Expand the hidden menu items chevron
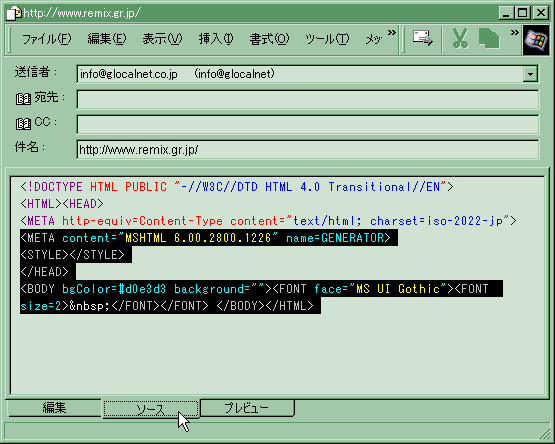Viewport: 555px width, 444px height. (x=391, y=33)
